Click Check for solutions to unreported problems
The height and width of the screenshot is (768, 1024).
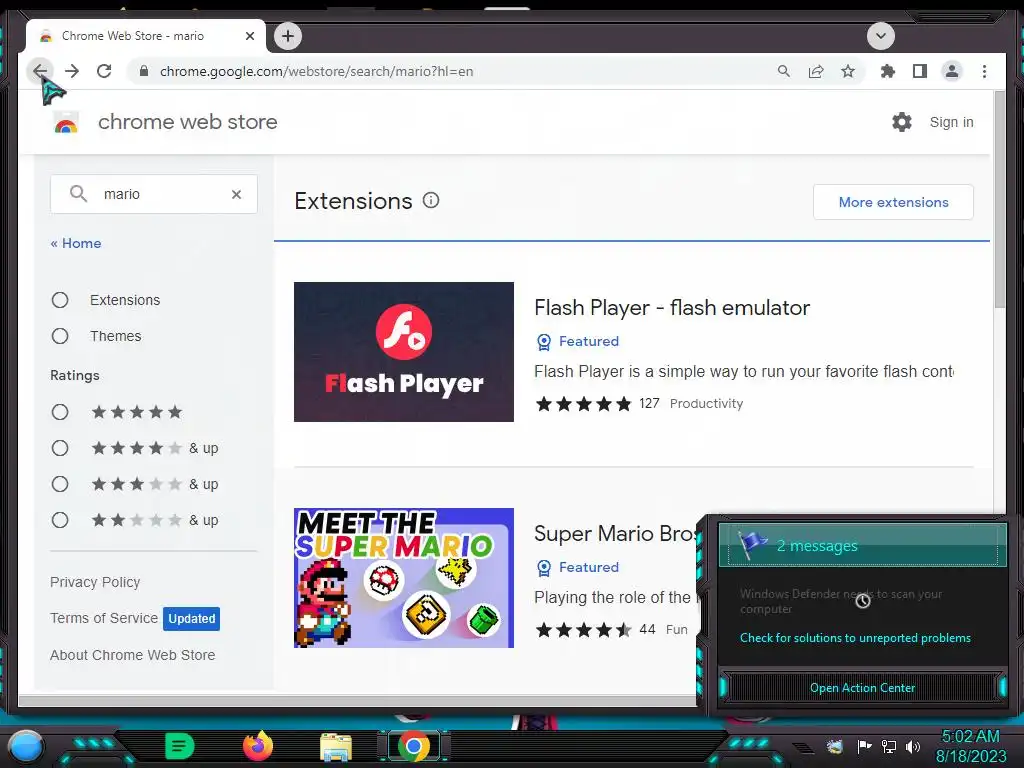855,637
